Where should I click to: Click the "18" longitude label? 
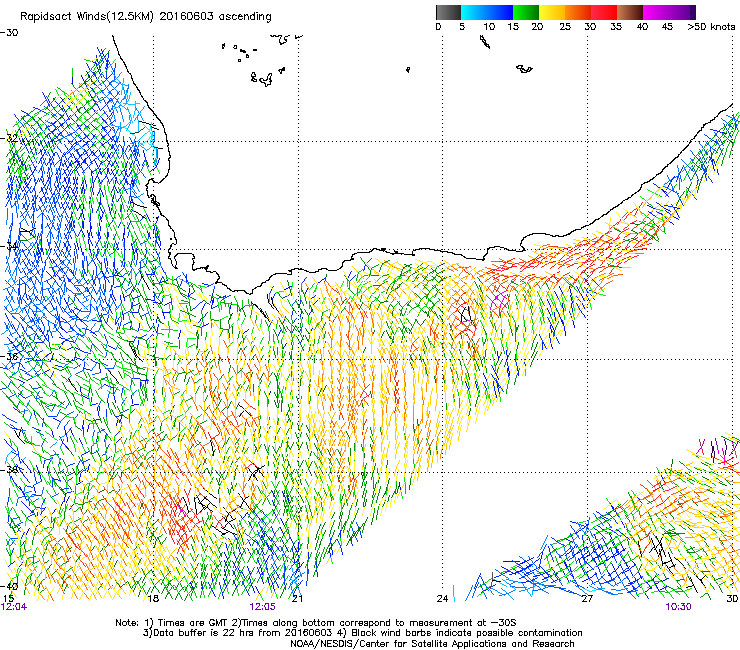coord(153,598)
